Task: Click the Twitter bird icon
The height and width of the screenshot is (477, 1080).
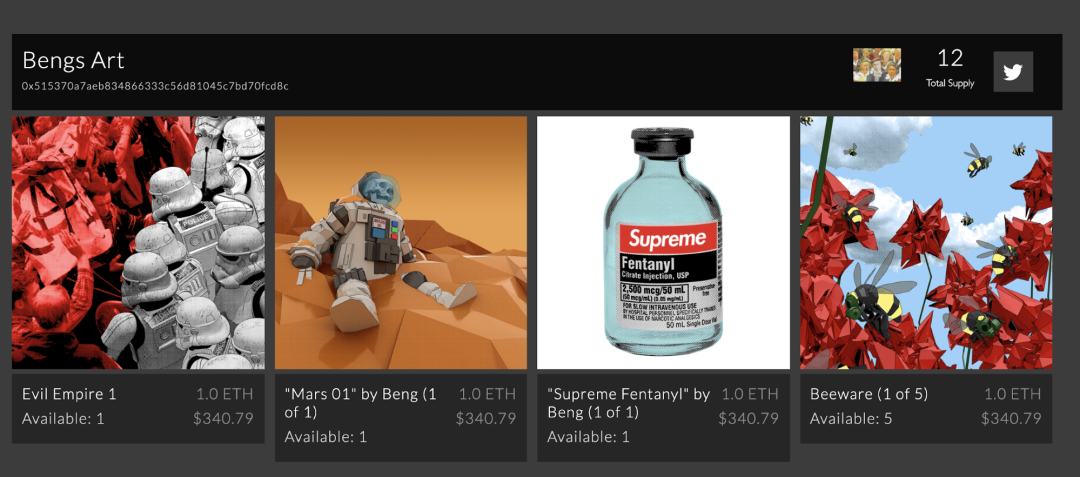Action: tap(1013, 72)
